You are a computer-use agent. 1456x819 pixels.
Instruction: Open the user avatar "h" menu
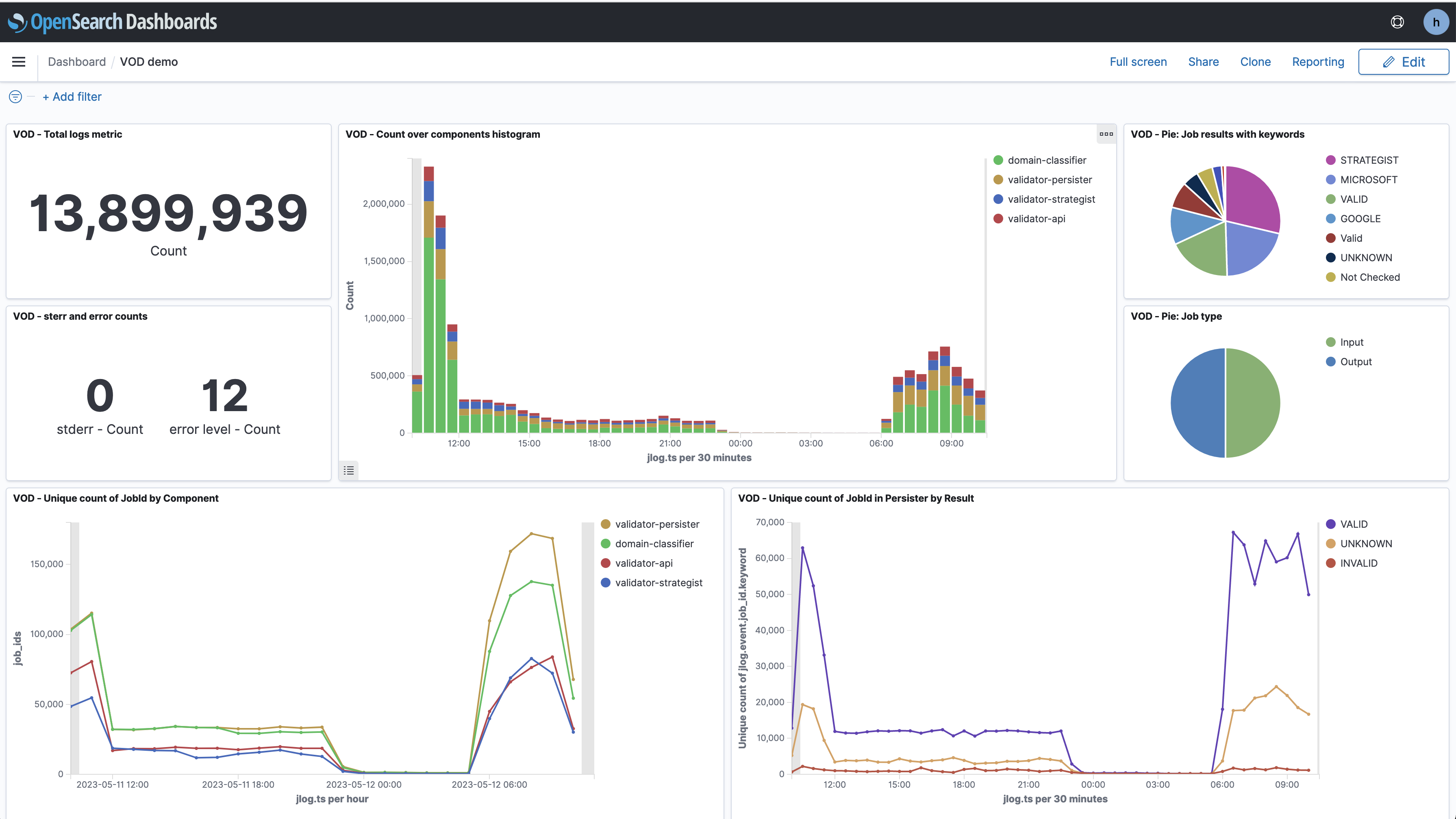[1436, 22]
